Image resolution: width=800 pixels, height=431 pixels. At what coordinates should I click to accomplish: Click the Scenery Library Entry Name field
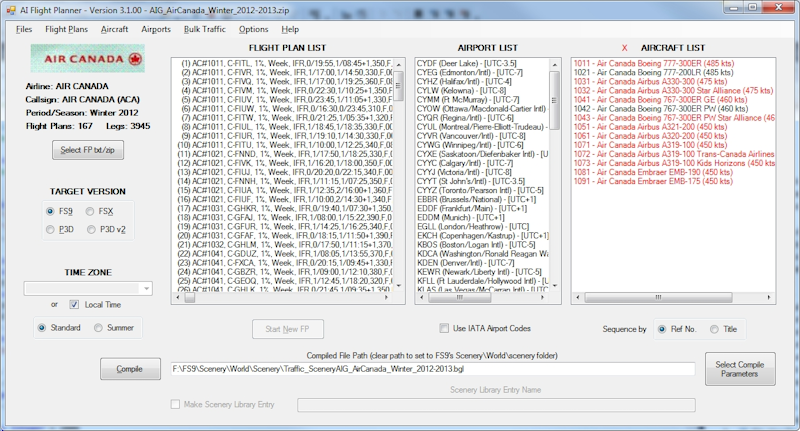[496, 405]
